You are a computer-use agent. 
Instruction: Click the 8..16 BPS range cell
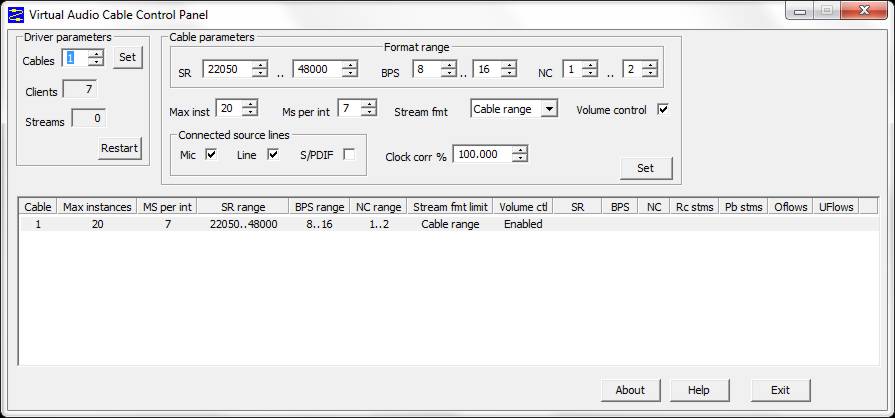click(x=320, y=224)
